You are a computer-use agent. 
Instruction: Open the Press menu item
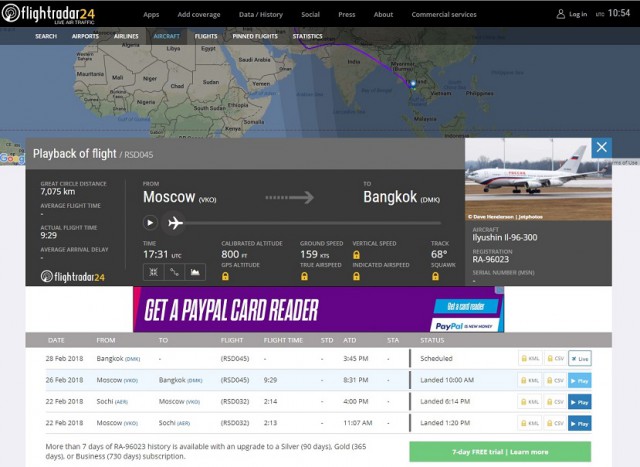click(347, 14)
